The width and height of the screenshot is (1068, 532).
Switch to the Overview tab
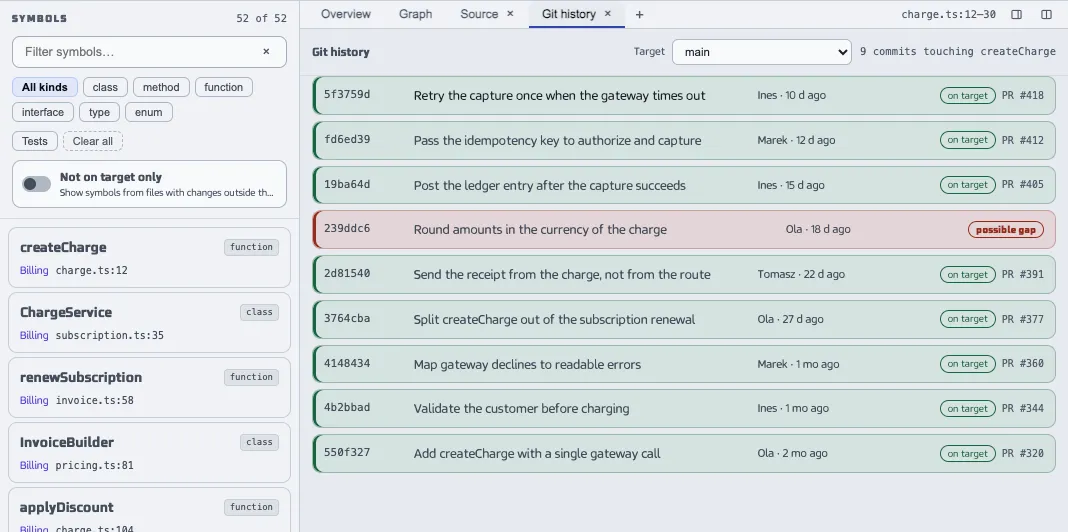(x=345, y=14)
